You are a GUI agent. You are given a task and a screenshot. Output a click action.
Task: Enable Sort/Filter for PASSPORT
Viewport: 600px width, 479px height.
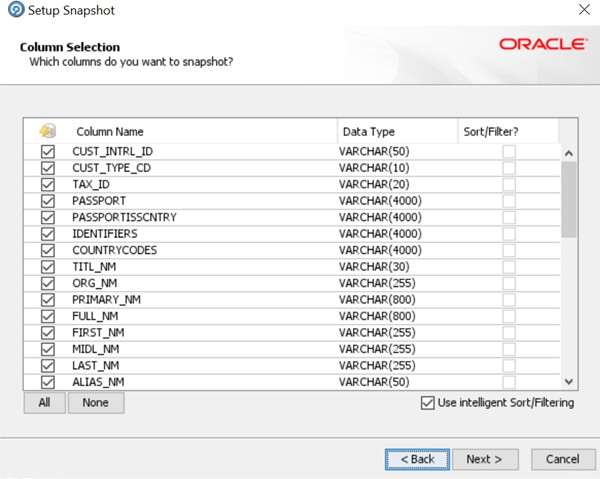(509, 201)
